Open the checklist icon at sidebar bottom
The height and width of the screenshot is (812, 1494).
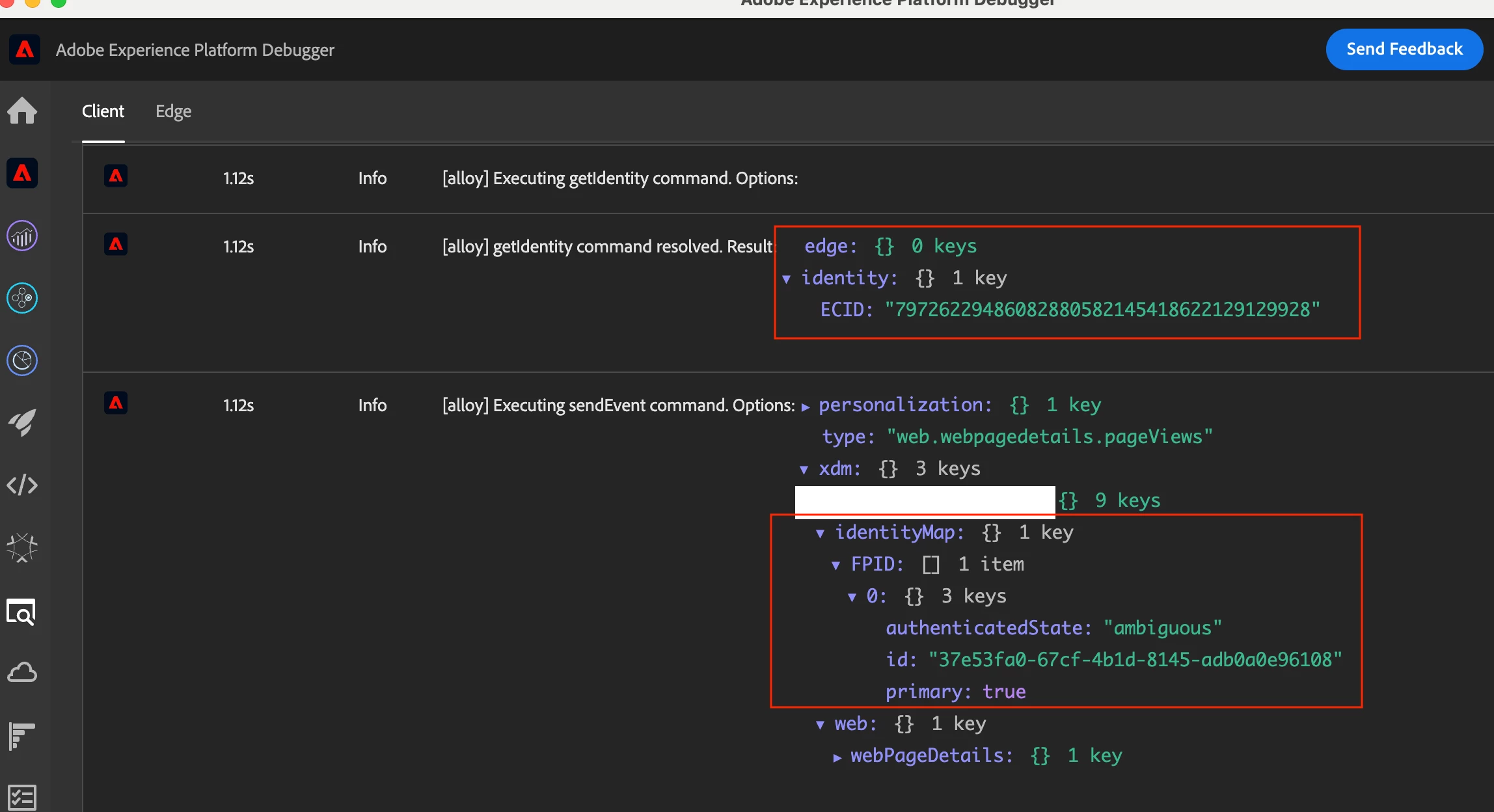coord(22,798)
